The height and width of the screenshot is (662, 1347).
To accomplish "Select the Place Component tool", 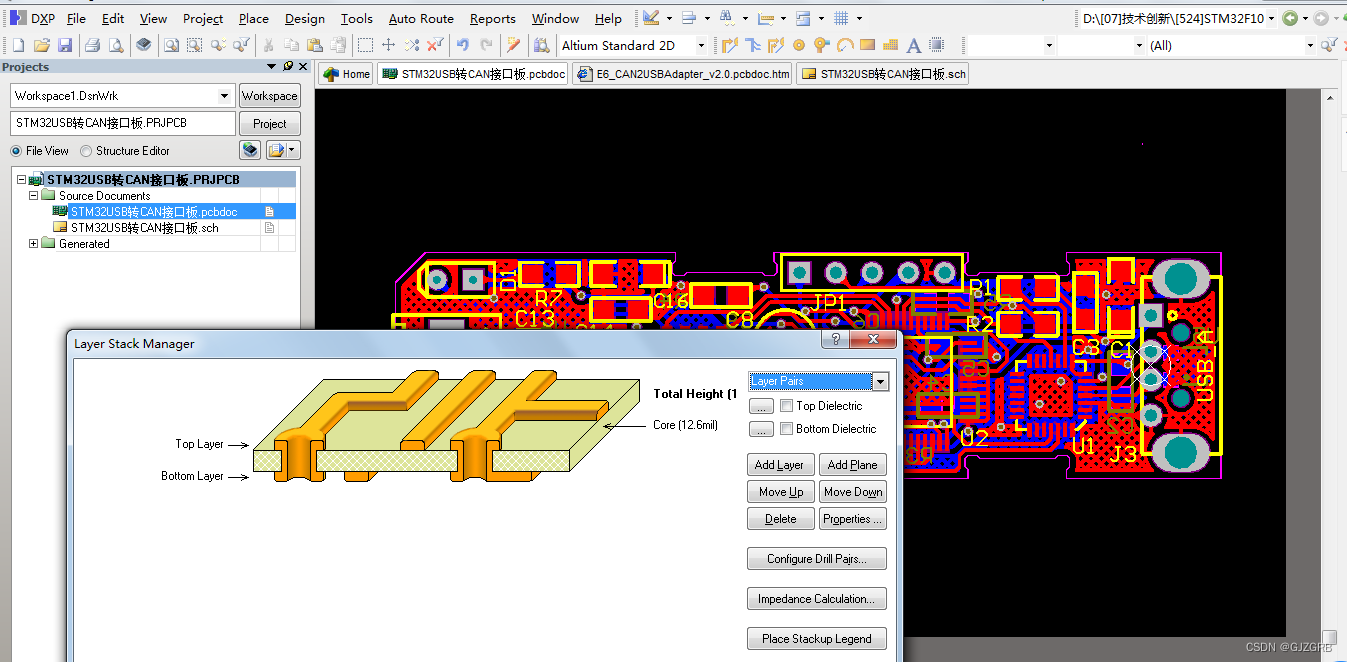I will 937,45.
